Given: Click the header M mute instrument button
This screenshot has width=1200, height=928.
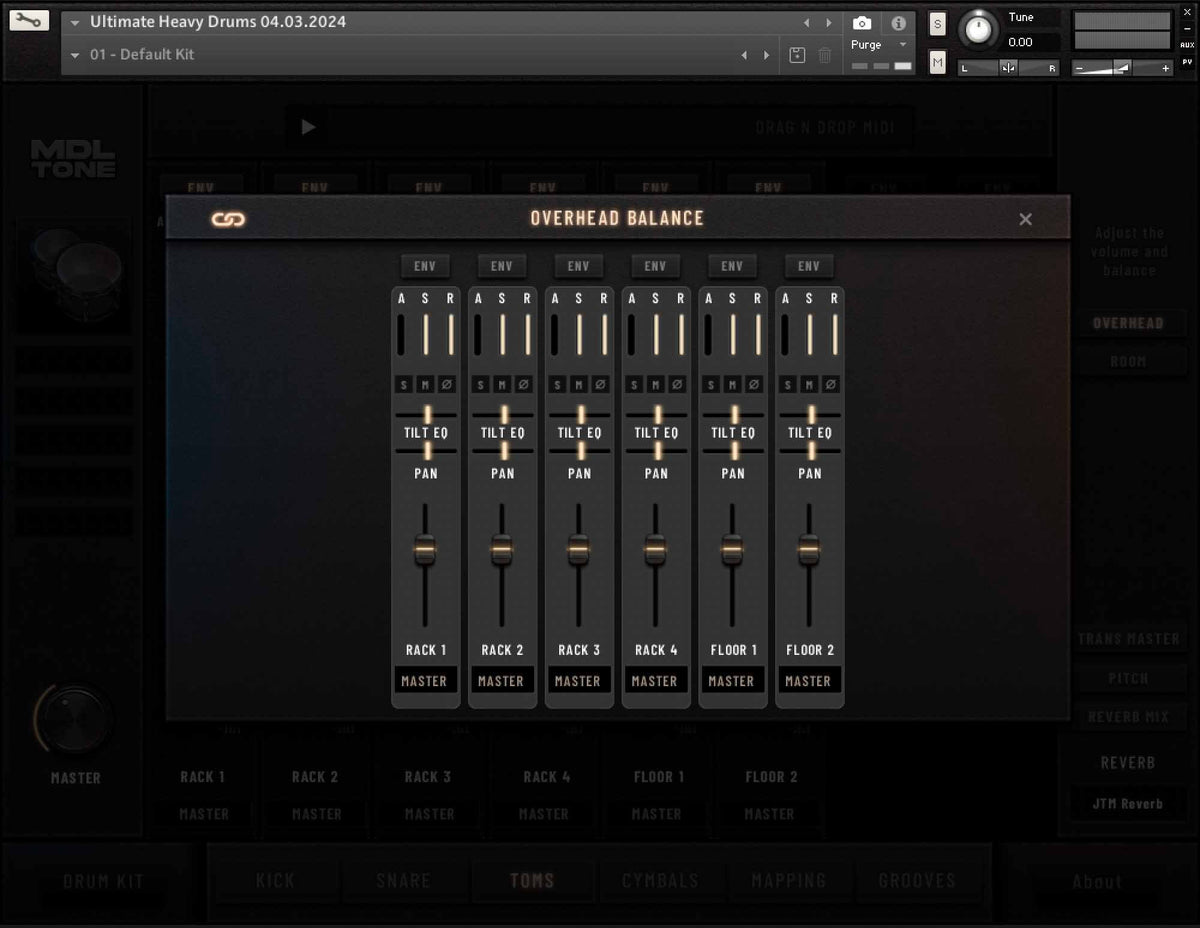Looking at the screenshot, I should 937,63.
